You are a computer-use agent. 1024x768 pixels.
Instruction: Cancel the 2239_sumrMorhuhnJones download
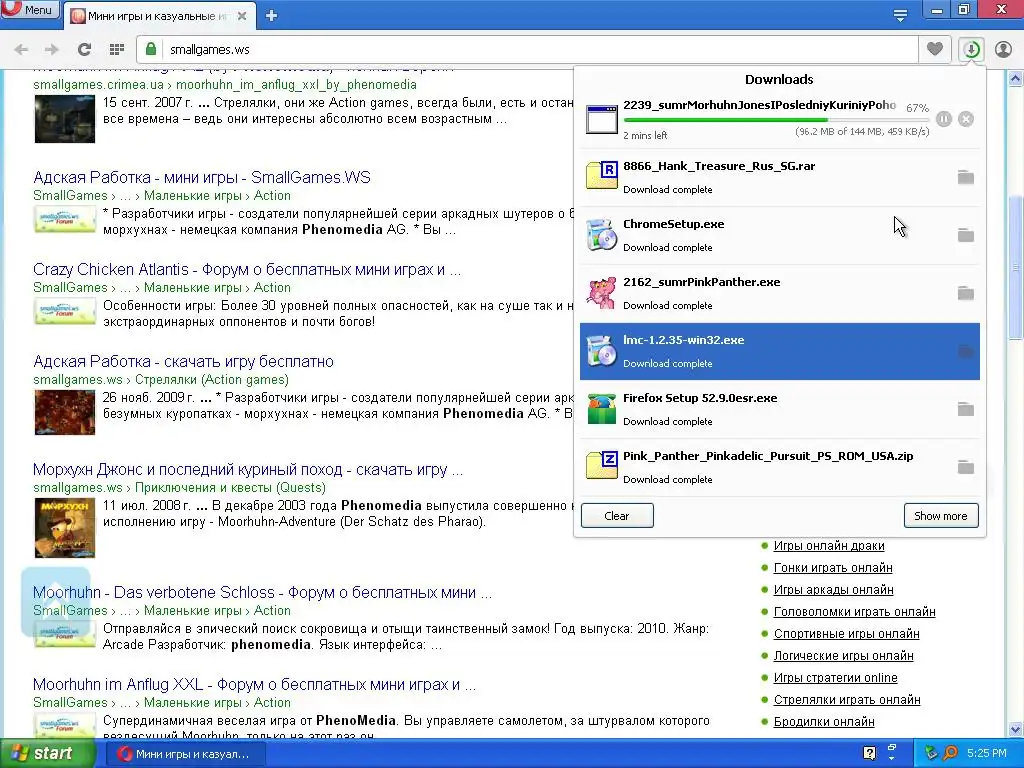point(966,119)
